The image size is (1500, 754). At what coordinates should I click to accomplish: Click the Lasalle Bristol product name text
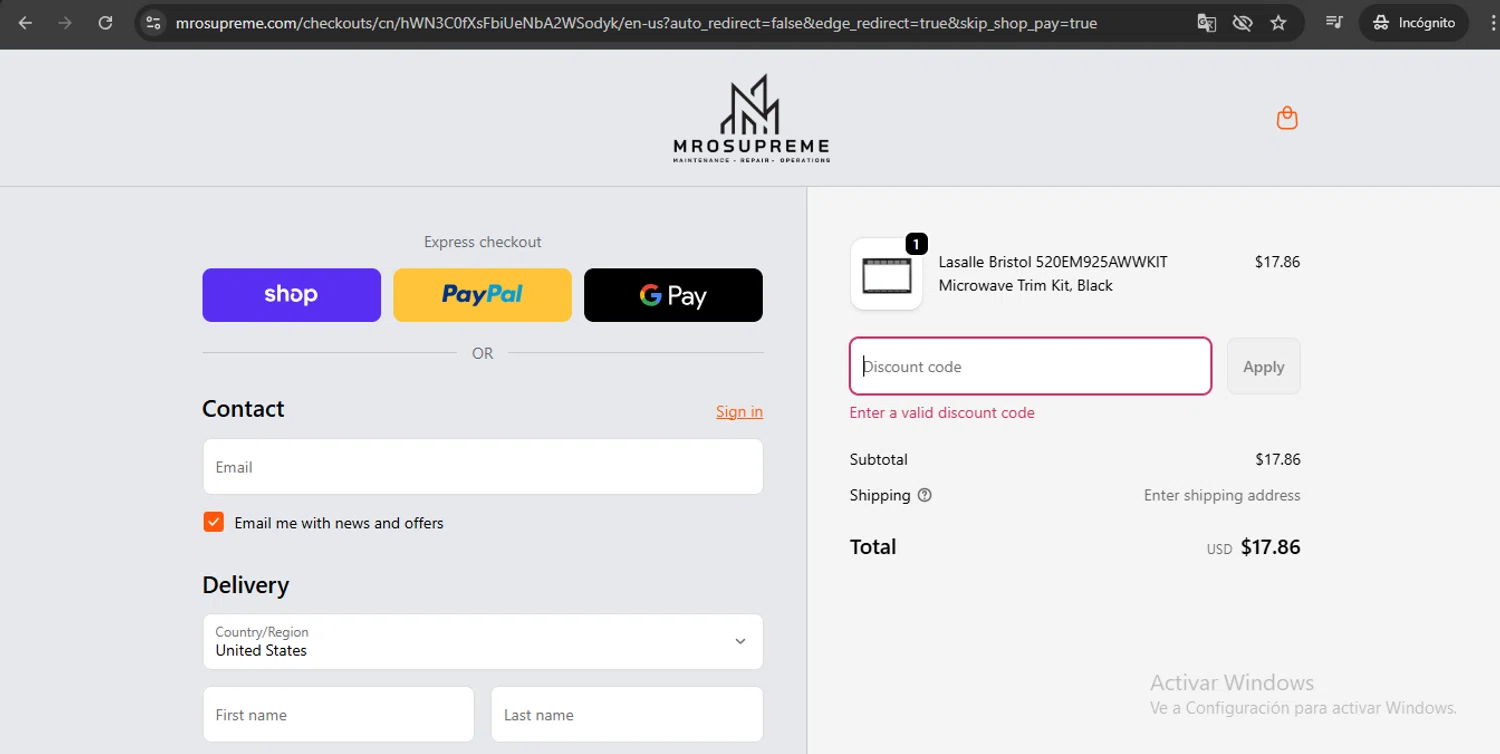(1053, 274)
